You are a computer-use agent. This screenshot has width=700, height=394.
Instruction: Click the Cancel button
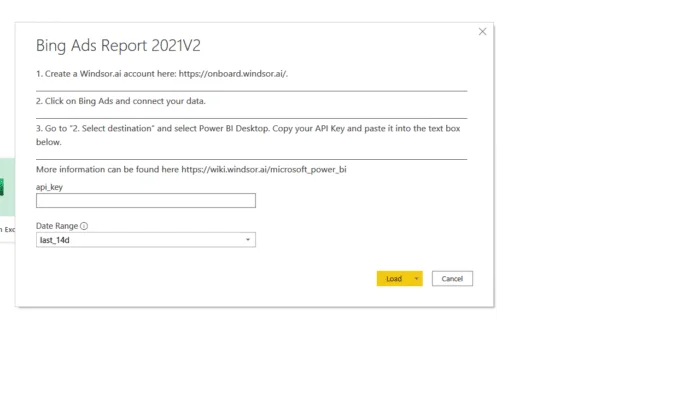tap(452, 278)
